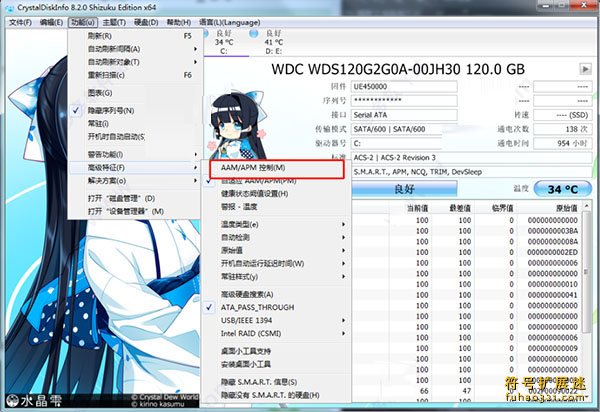Click the 34 °C temperature indicator button

pyautogui.click(x=562, y=189)
